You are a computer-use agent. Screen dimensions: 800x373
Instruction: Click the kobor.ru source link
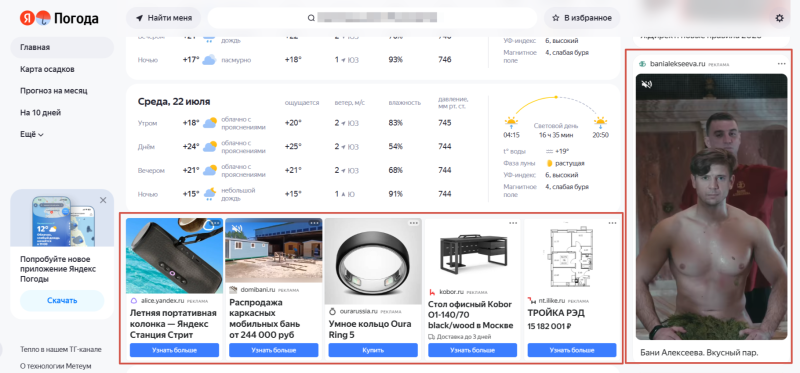453,292
